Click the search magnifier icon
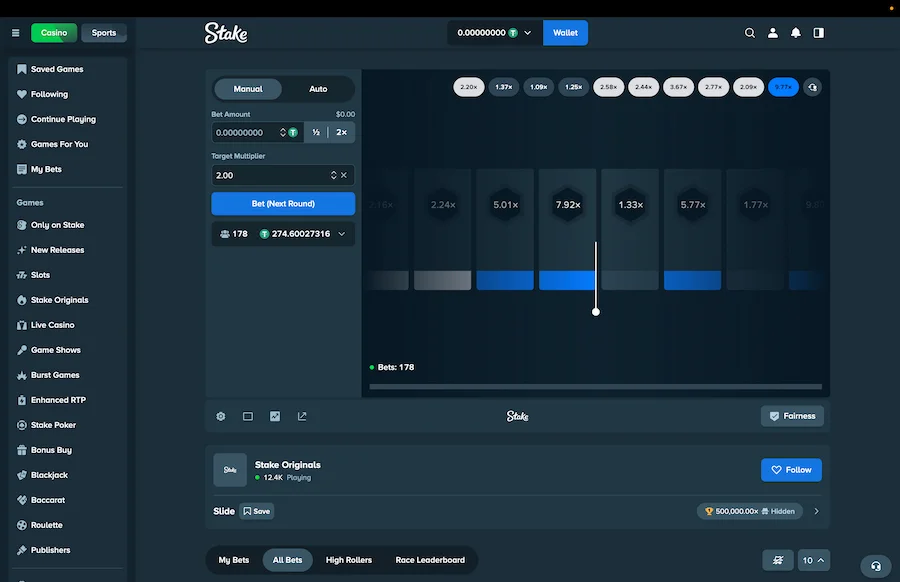Screen dimensions: 900x582 tap(750, 33)
